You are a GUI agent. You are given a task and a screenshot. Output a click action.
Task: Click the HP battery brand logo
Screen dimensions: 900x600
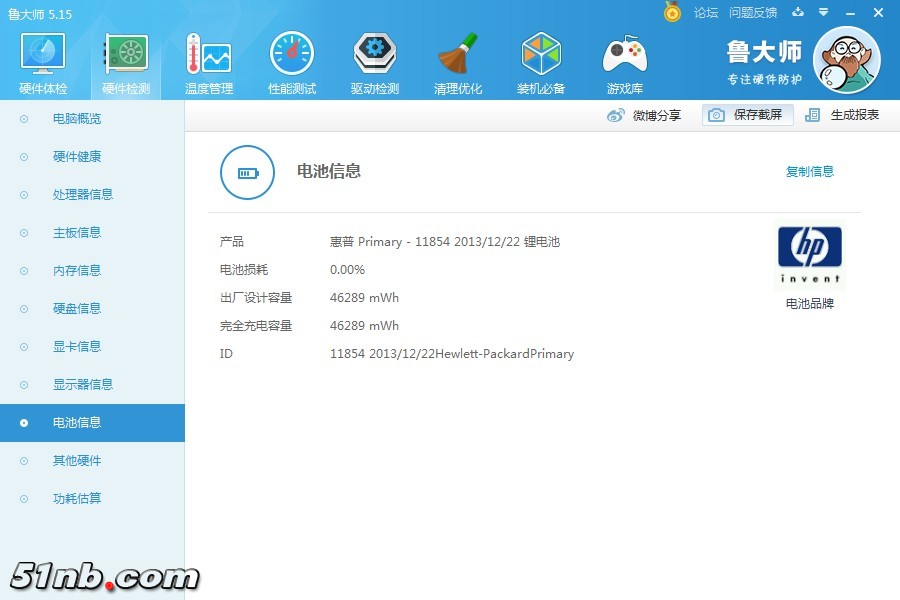pyautogui.click(x=809, y=255)
